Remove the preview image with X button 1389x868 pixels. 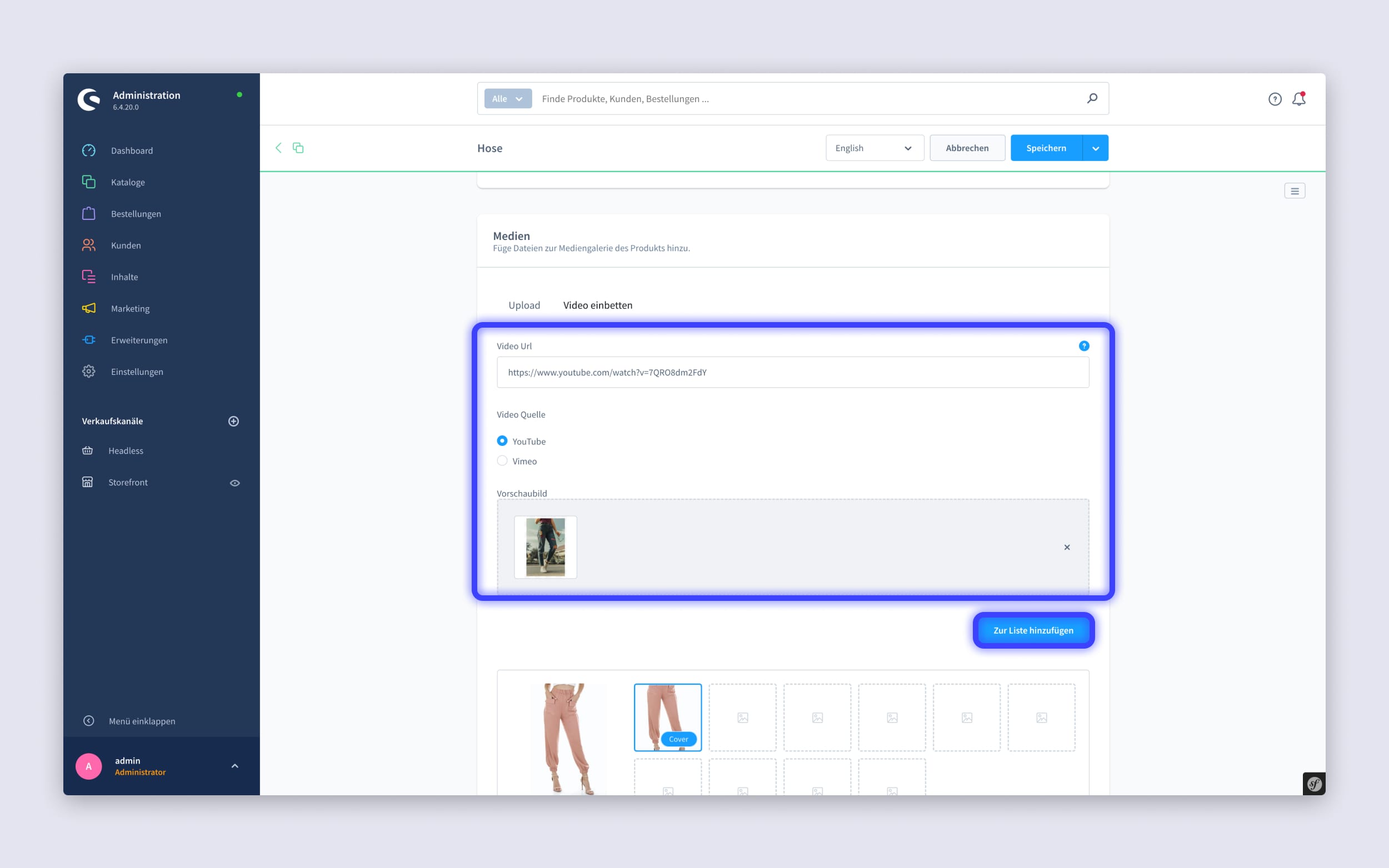1067,547
